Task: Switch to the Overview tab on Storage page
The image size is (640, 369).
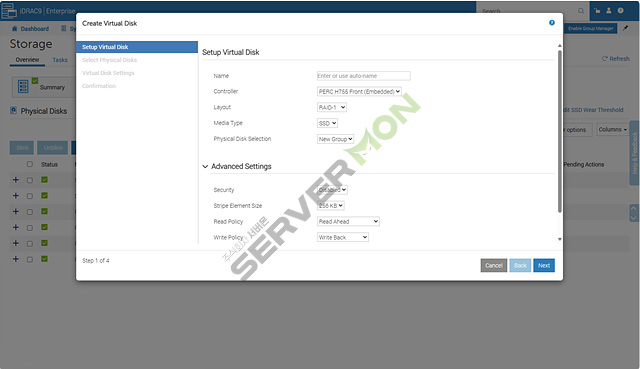Action: pyautogui.click(x=27, y=60)
